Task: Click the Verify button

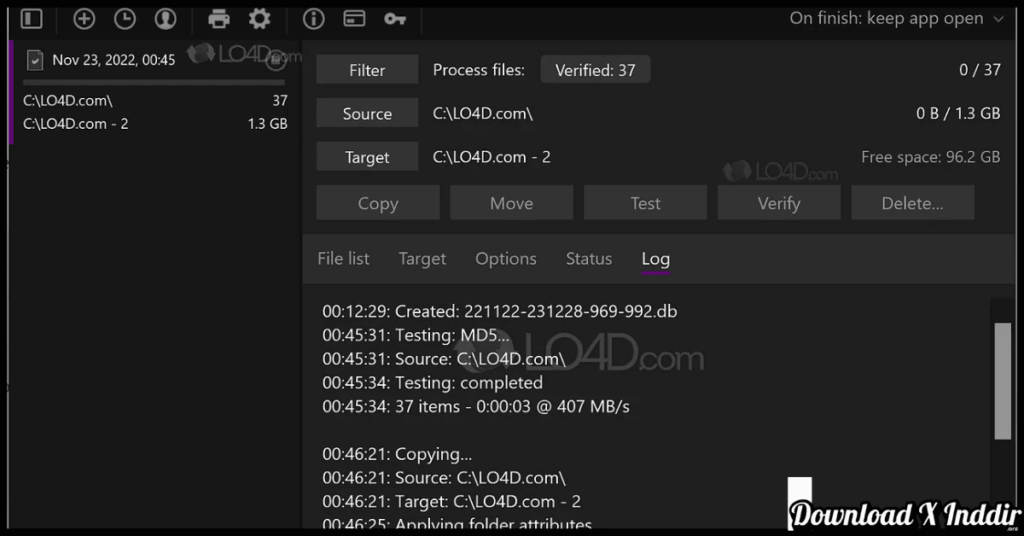Action: (779, 203)
